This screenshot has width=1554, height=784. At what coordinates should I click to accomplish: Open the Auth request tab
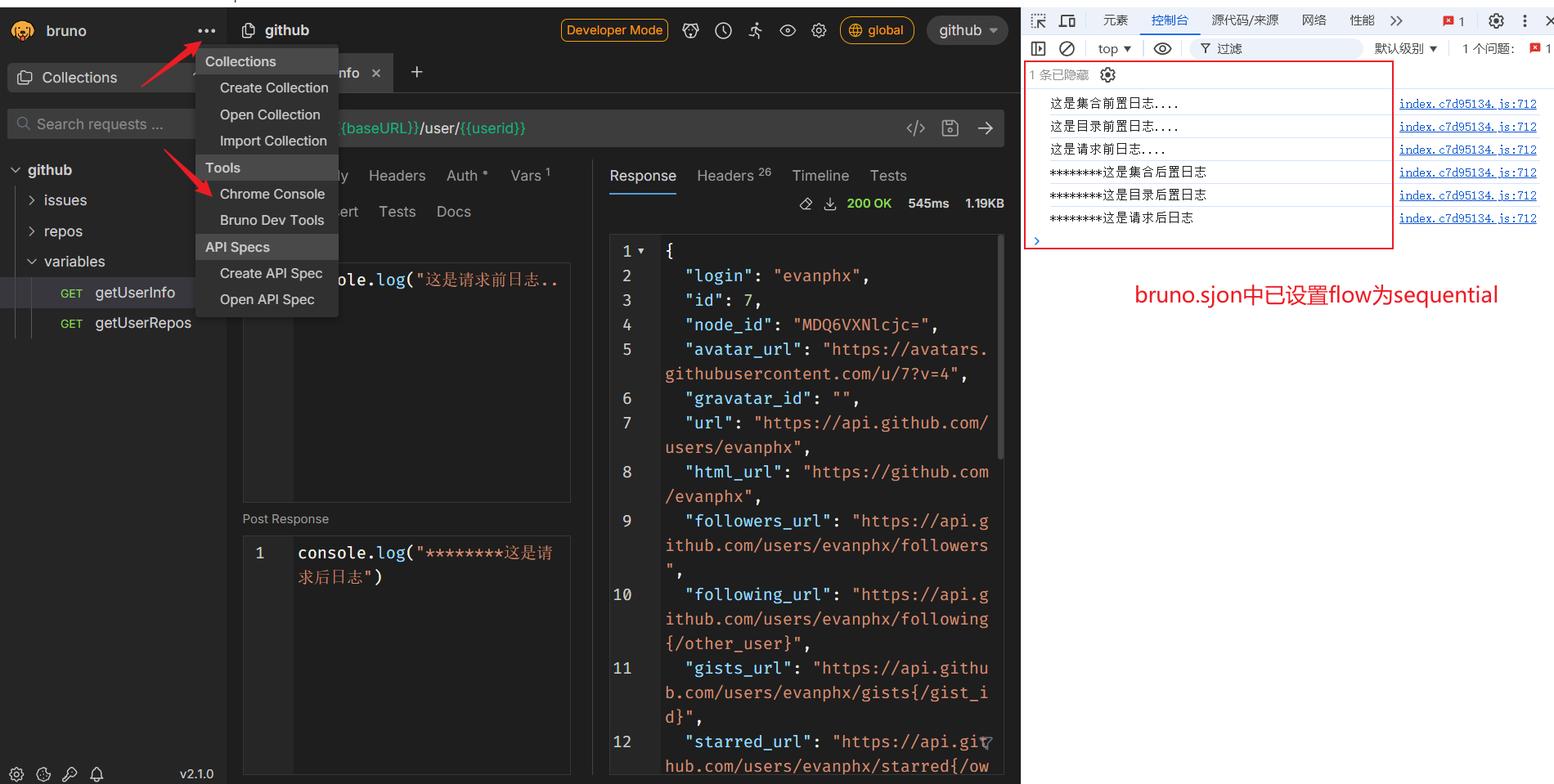(467, 176)
